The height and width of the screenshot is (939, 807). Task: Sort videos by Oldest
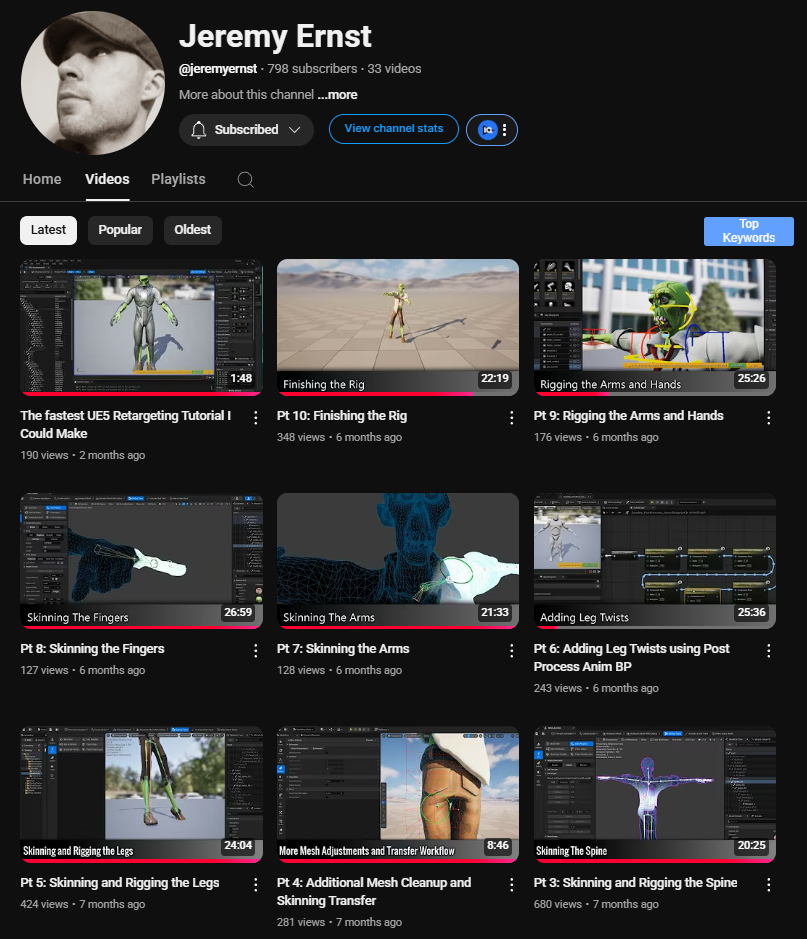tap(193, 230)
